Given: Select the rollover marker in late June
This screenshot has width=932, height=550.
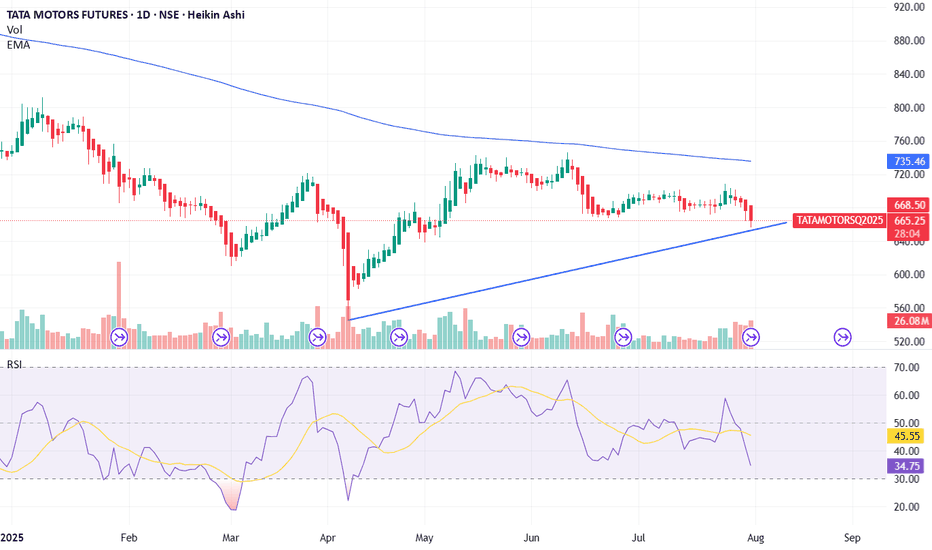Looking at the screenshot, I should [x=623, y=338].
